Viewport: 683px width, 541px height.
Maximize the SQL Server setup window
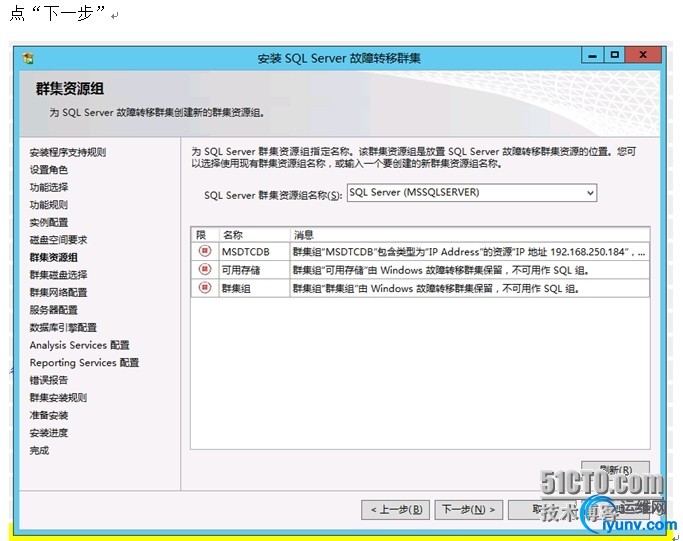coord(615,55)
